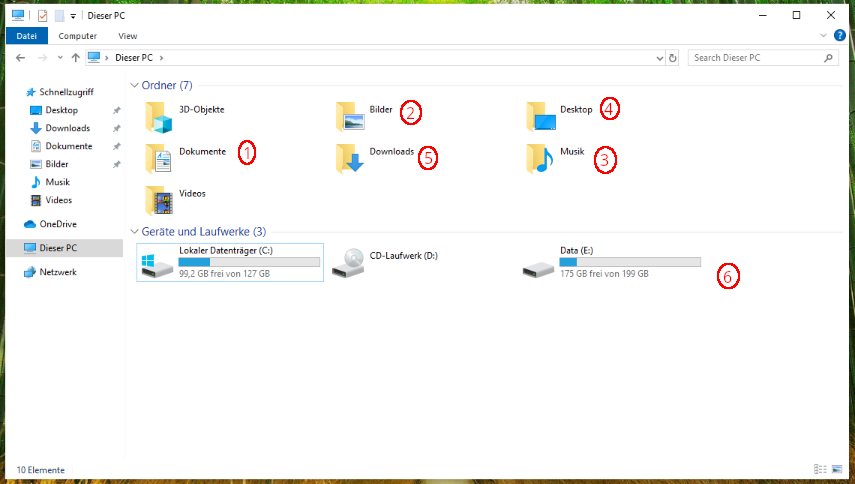855x484 pixels.
Task: Select the Lokaler Datenträger (C:) drive icon
Action: 157,265
